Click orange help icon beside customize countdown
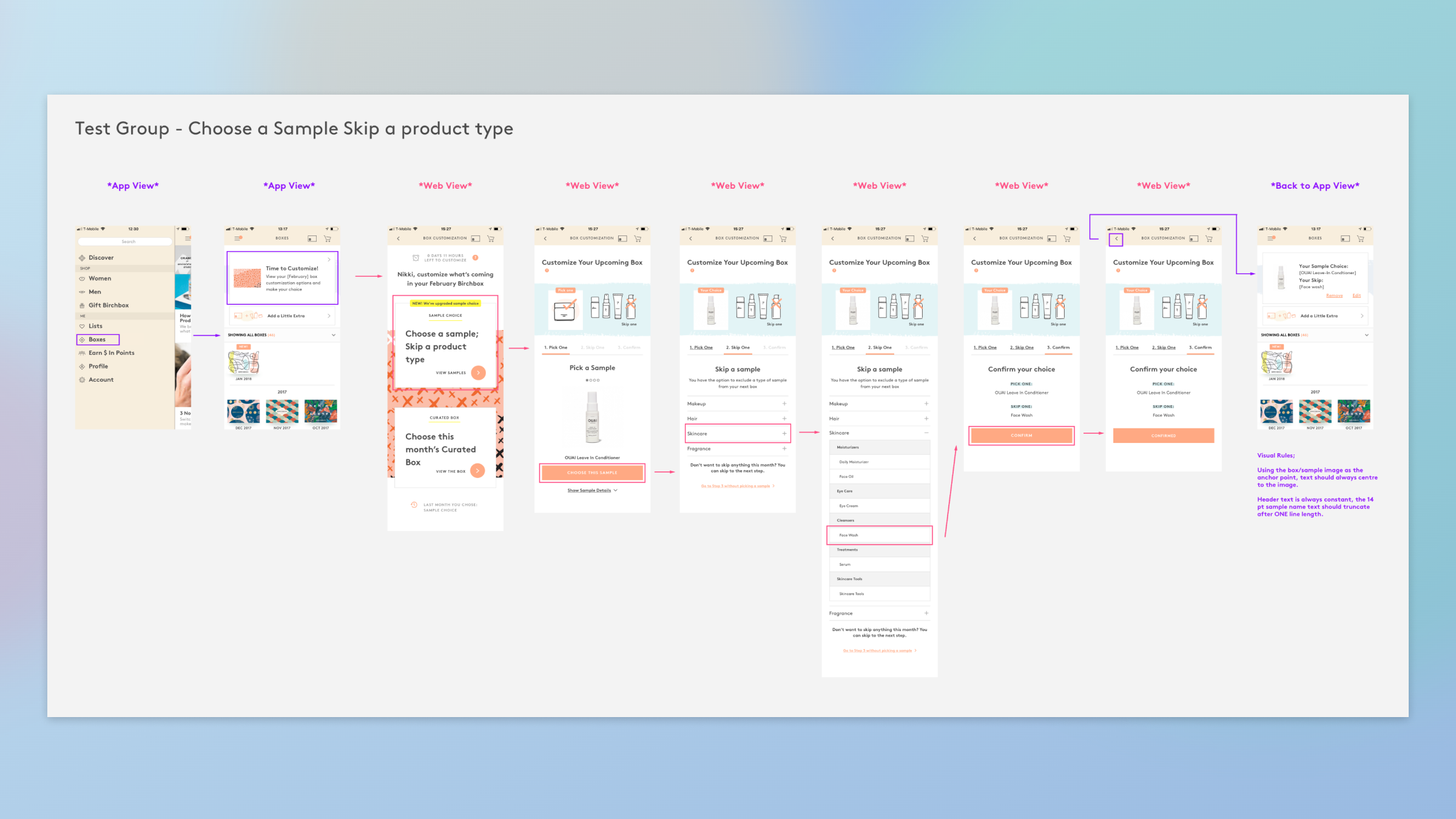1456x819 pixels. click(x=475, y=257)
